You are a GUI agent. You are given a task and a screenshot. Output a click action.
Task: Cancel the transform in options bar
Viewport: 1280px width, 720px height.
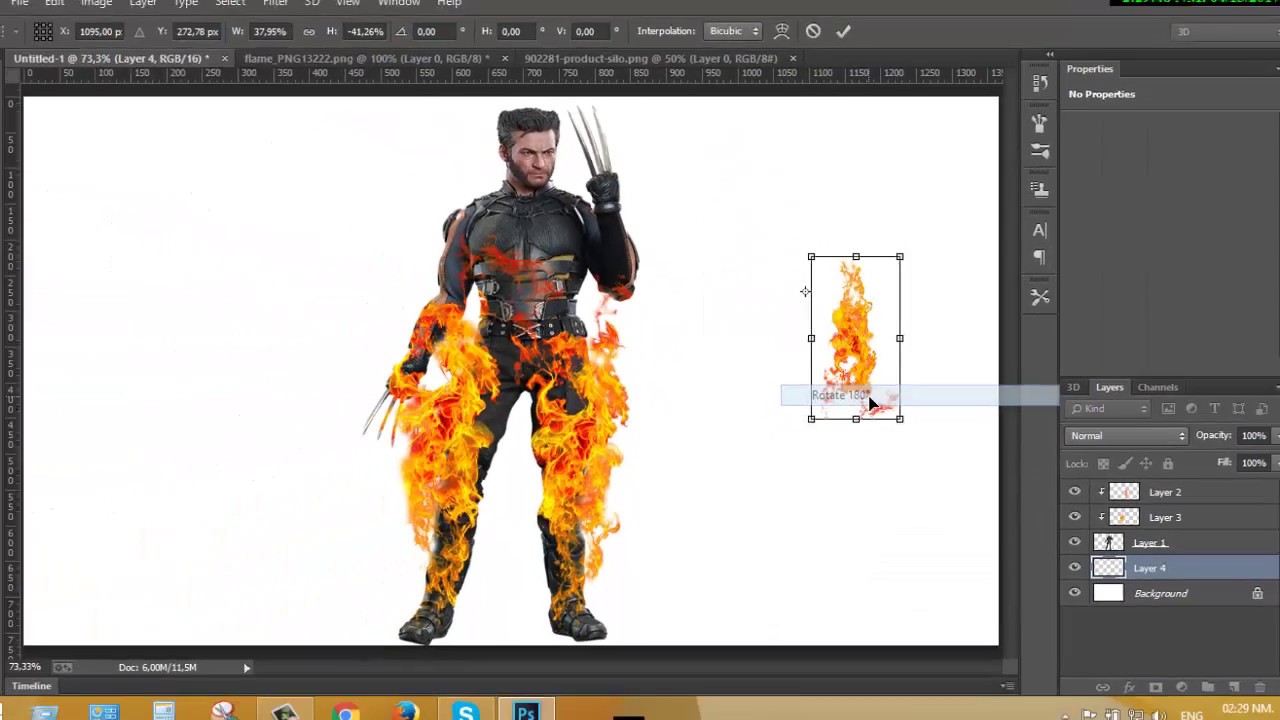coord(813,31)
